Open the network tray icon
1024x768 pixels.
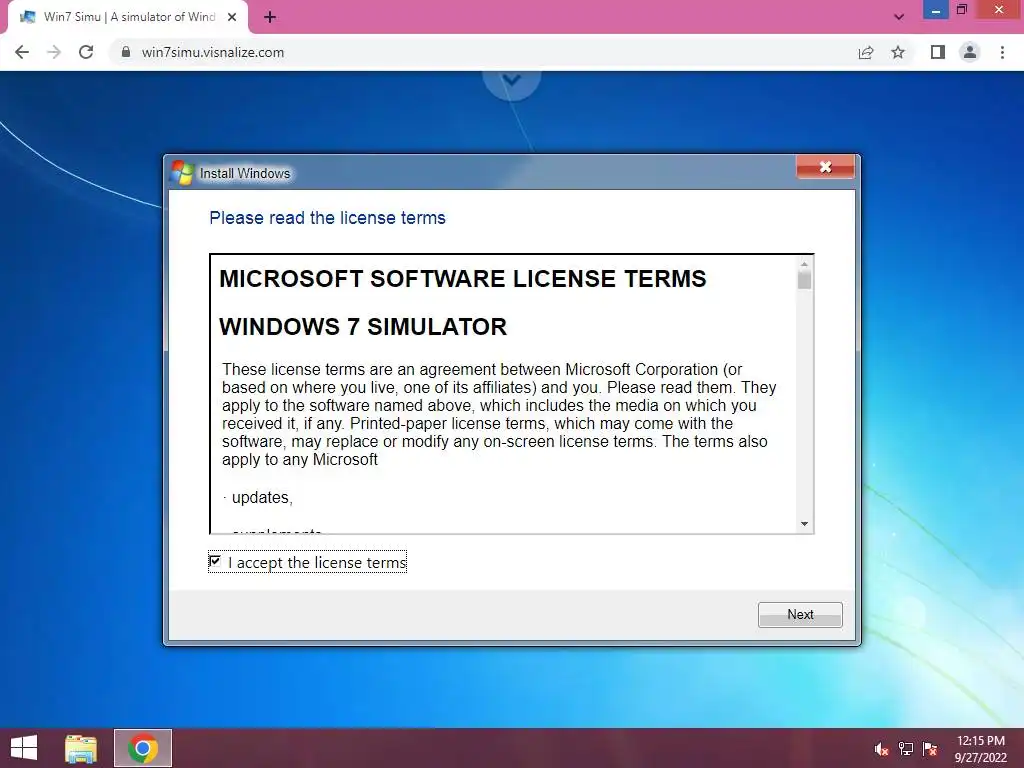tap(906, 749)
